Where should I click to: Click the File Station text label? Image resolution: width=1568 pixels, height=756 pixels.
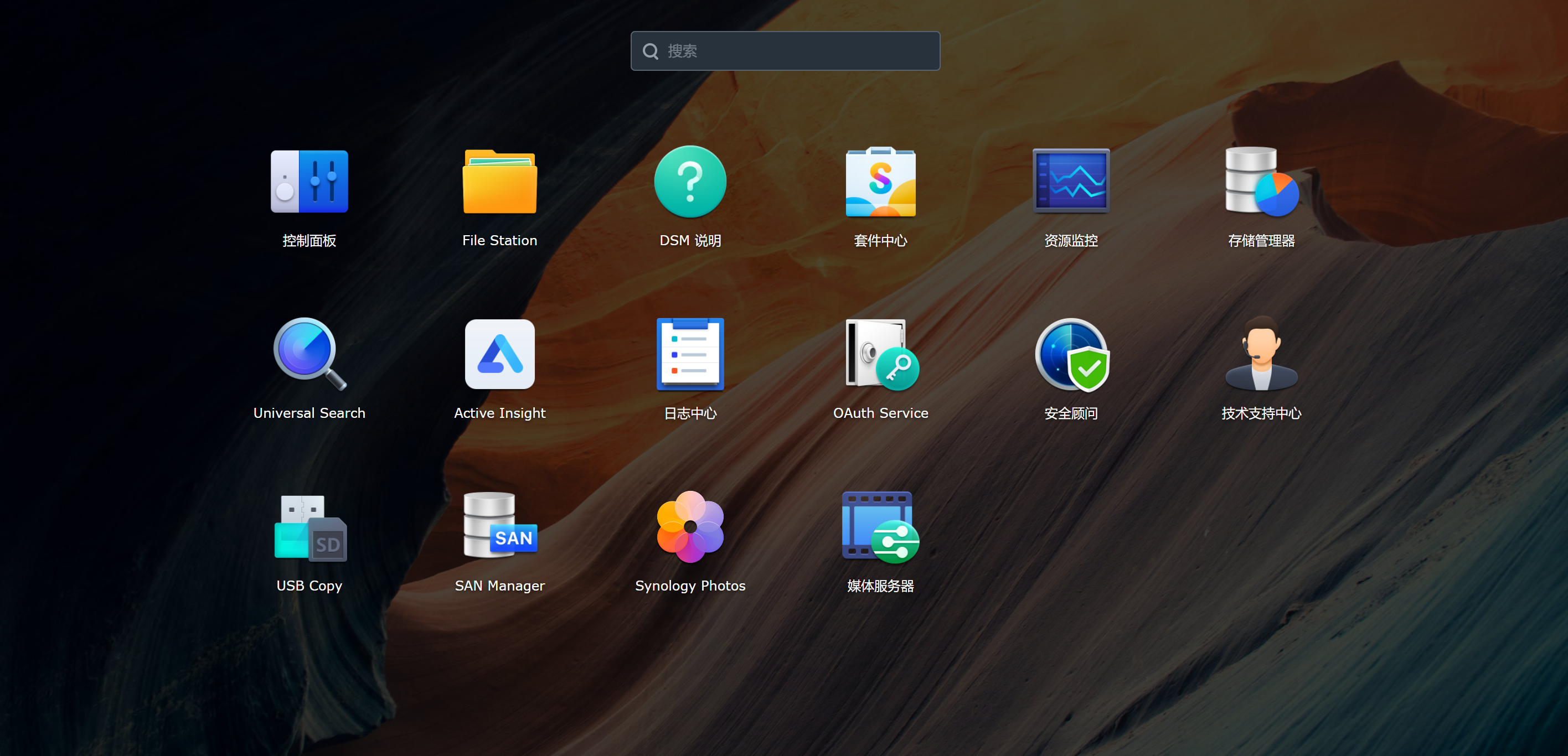click(x=499, y=240)
